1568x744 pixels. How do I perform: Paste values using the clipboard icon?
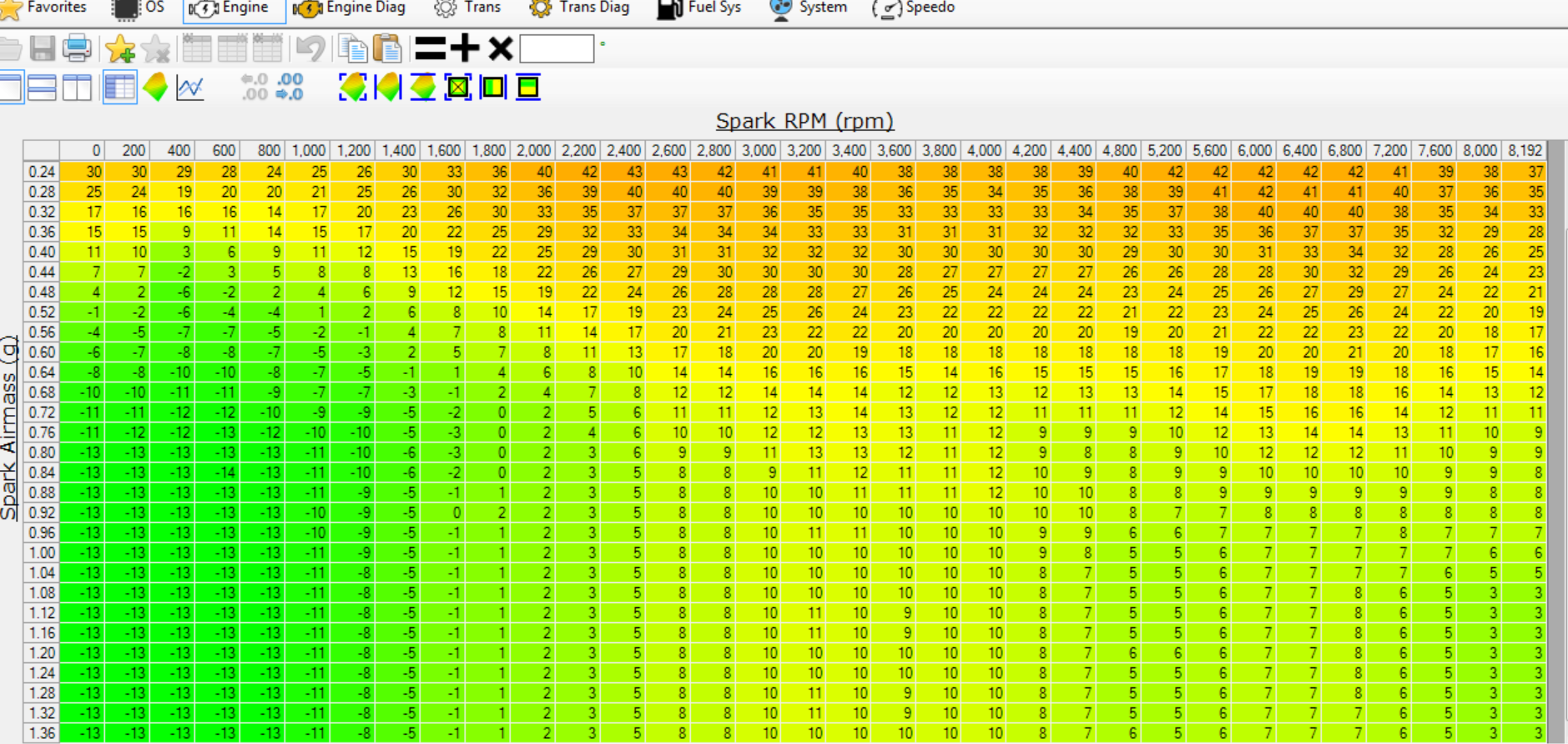(387, 48)
